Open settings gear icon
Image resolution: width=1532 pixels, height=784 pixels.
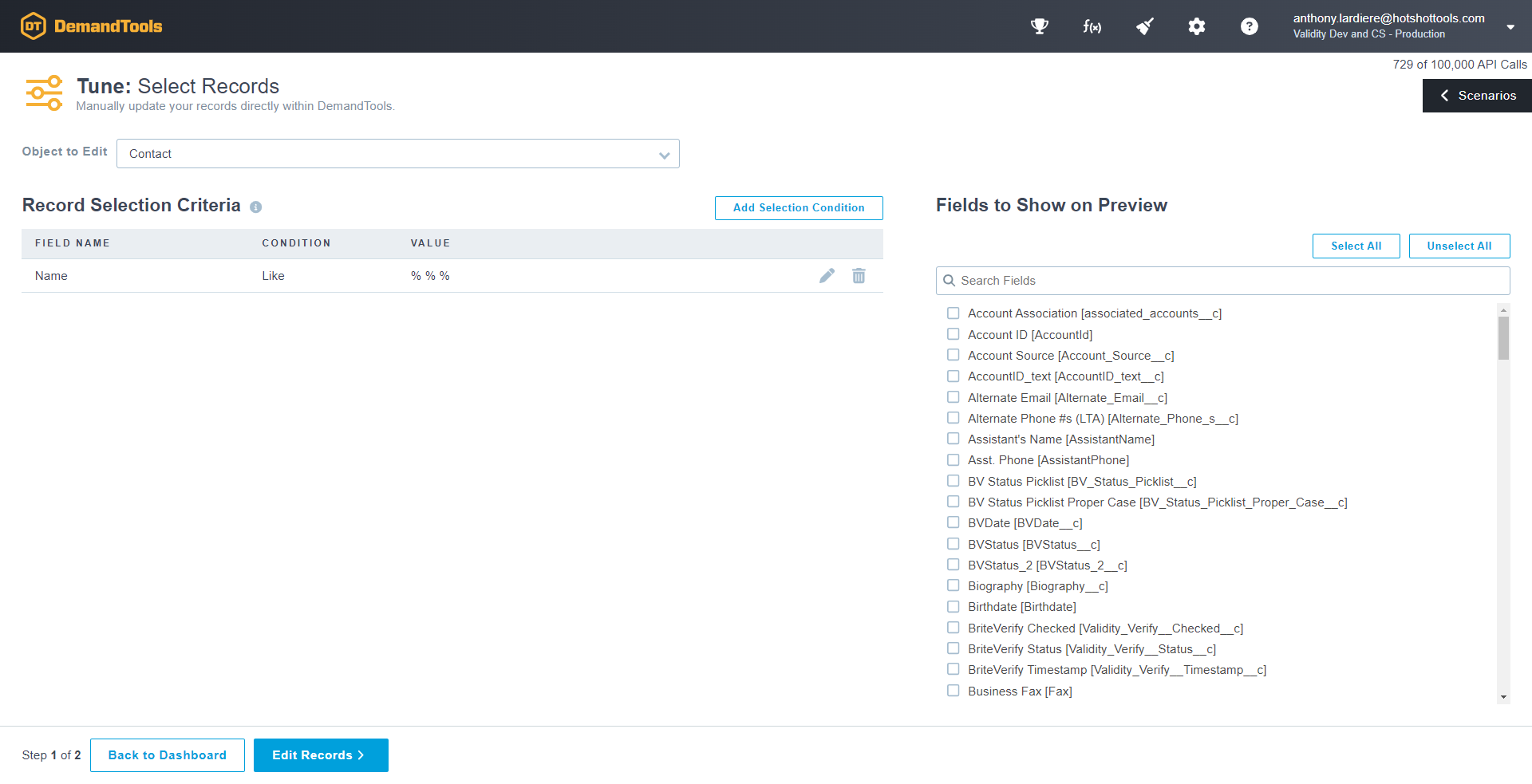[1196, 26]
